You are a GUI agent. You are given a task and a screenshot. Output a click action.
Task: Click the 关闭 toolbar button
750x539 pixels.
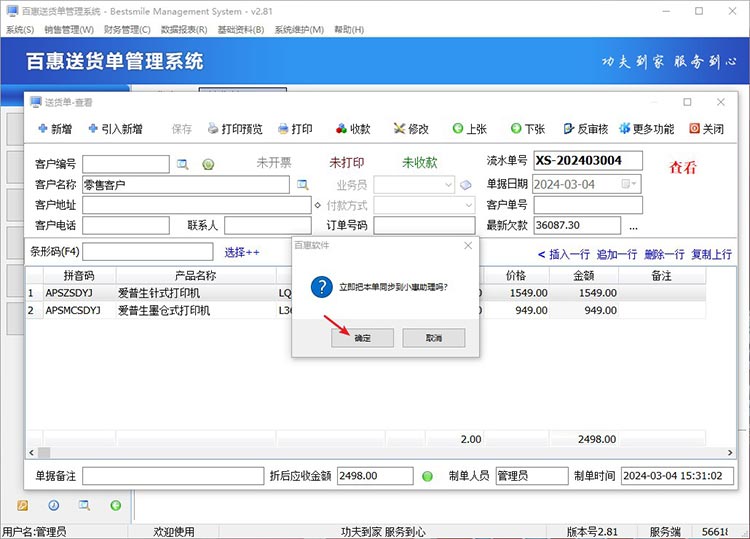706,129
